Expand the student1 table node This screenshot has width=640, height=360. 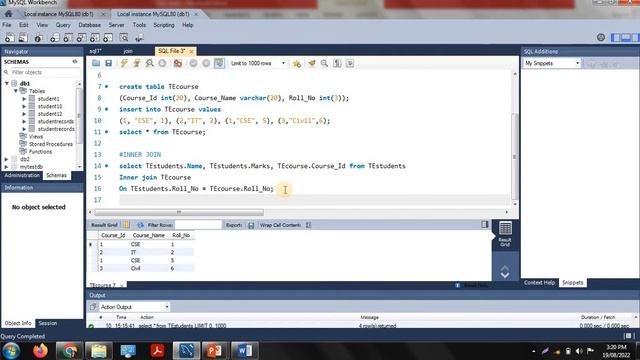click(24, 99)
